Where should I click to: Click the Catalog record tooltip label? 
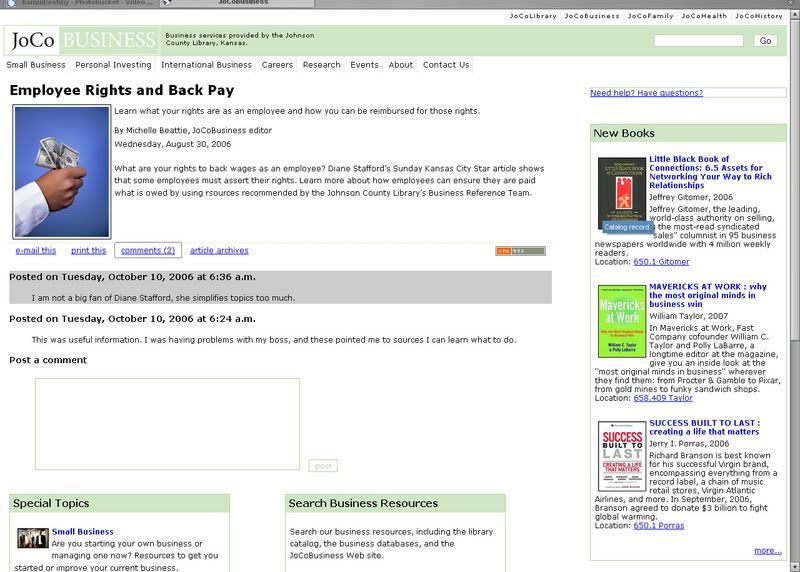click(627, 227)
